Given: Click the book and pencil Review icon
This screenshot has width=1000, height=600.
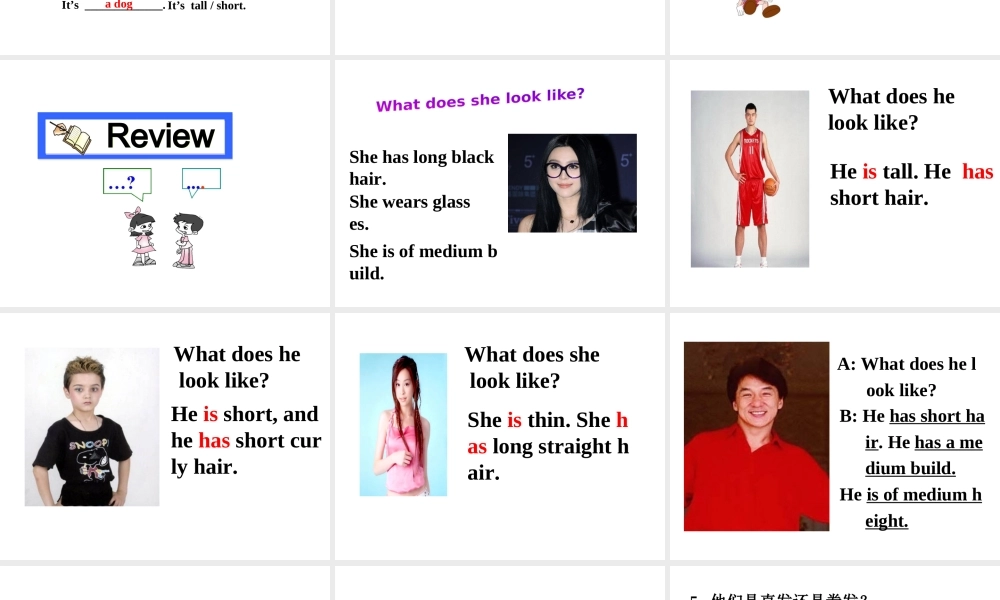Looking at the screenshot, I should pos(71,137).
